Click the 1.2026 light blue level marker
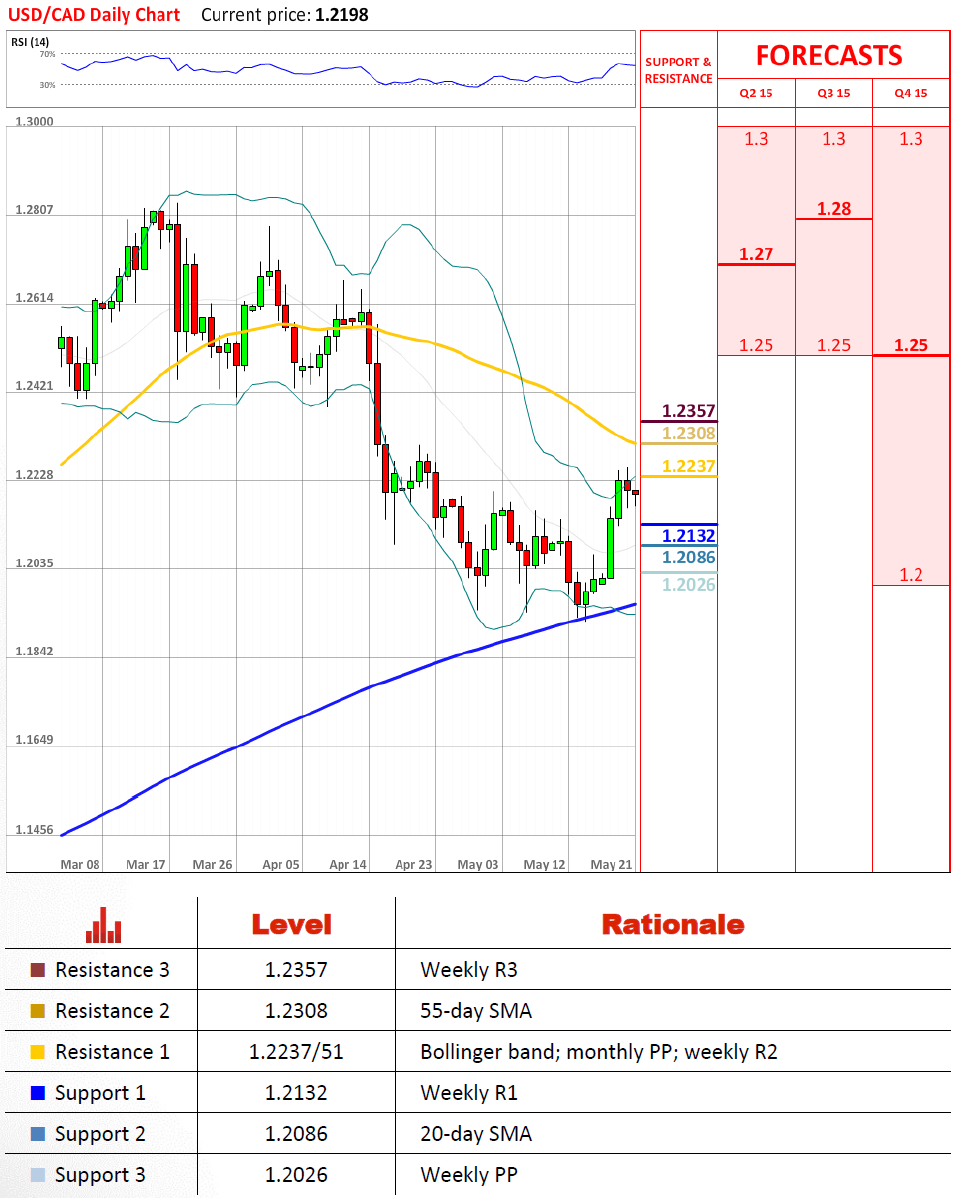This screenshot has width=965, height=1198. point(688,584)
